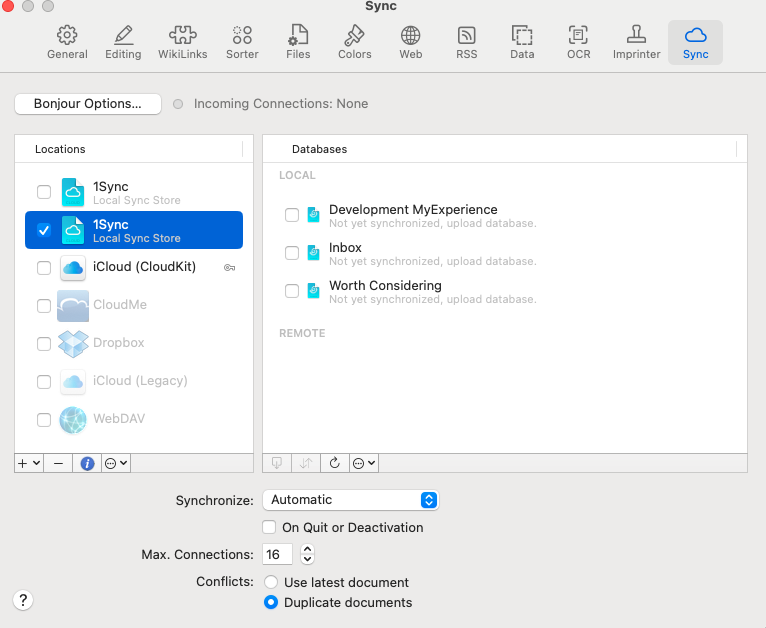Image resolution: width=766 pixels, height=628 pixels.
Task: Click the Bonjour Options button
Action: 88,104
